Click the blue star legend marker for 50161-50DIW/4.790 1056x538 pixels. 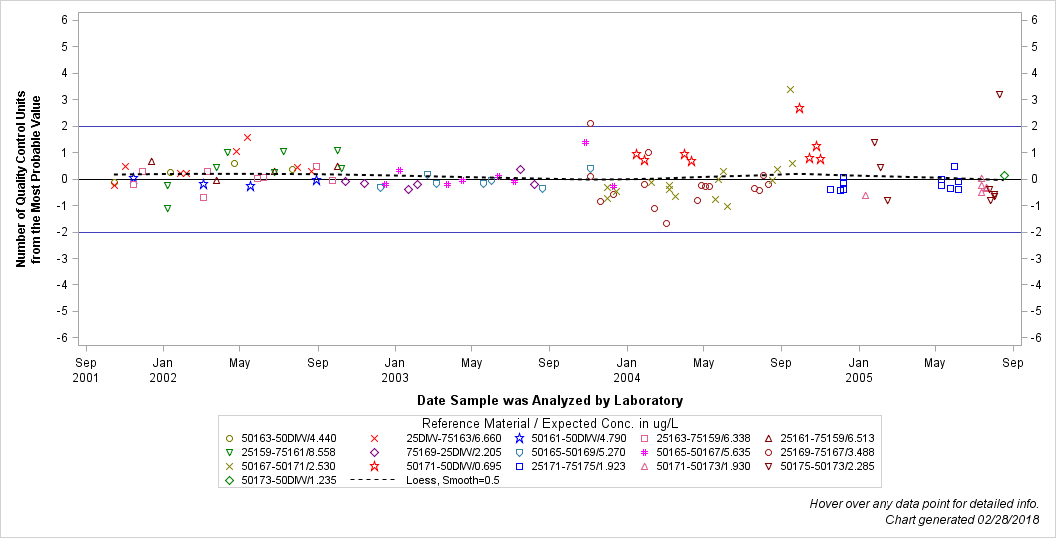coord(519,438)
